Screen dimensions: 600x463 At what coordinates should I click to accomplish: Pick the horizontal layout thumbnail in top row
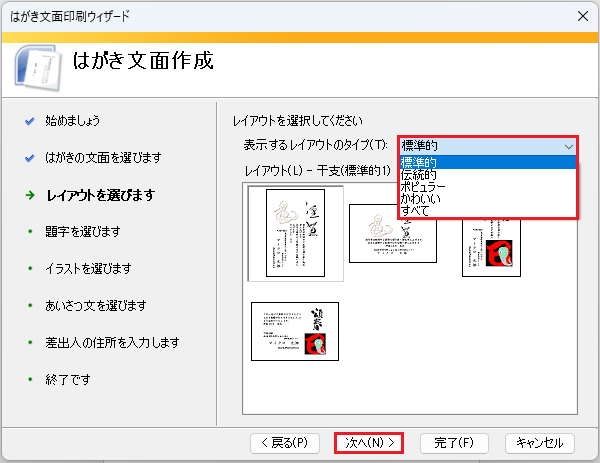click(x=392, y=233)
